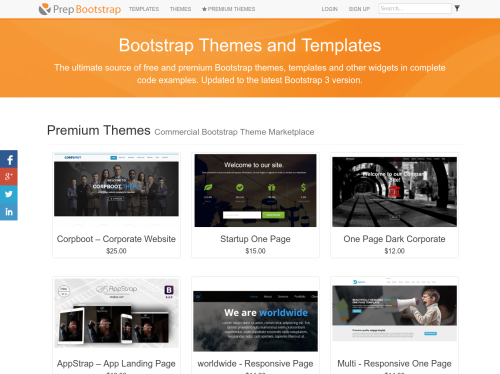Click the Startup One Page title
The height and width of the screenshot is (374, 500).
pos(255,239)
